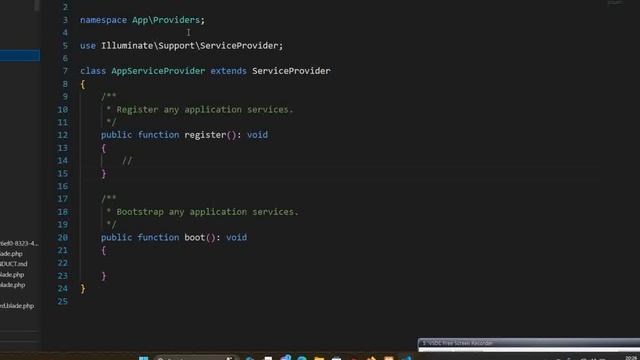Click void return type of register()
Viewport: 640px width, 360px height.
258,135
